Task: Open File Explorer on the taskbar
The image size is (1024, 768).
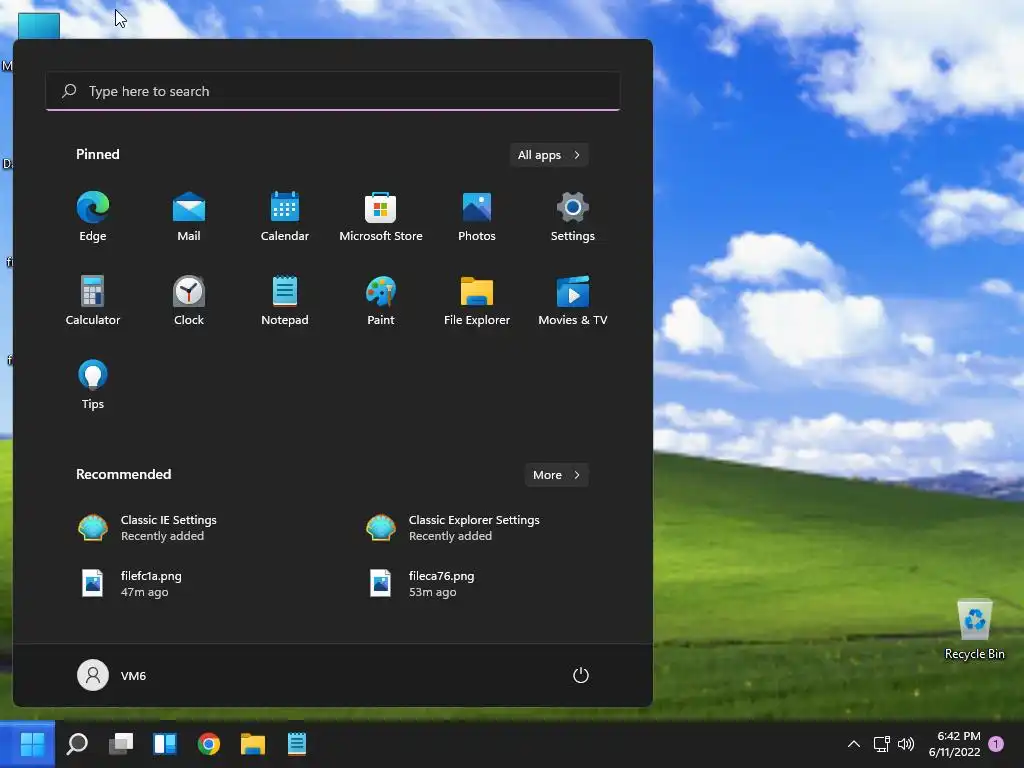Action: point(253,744)
